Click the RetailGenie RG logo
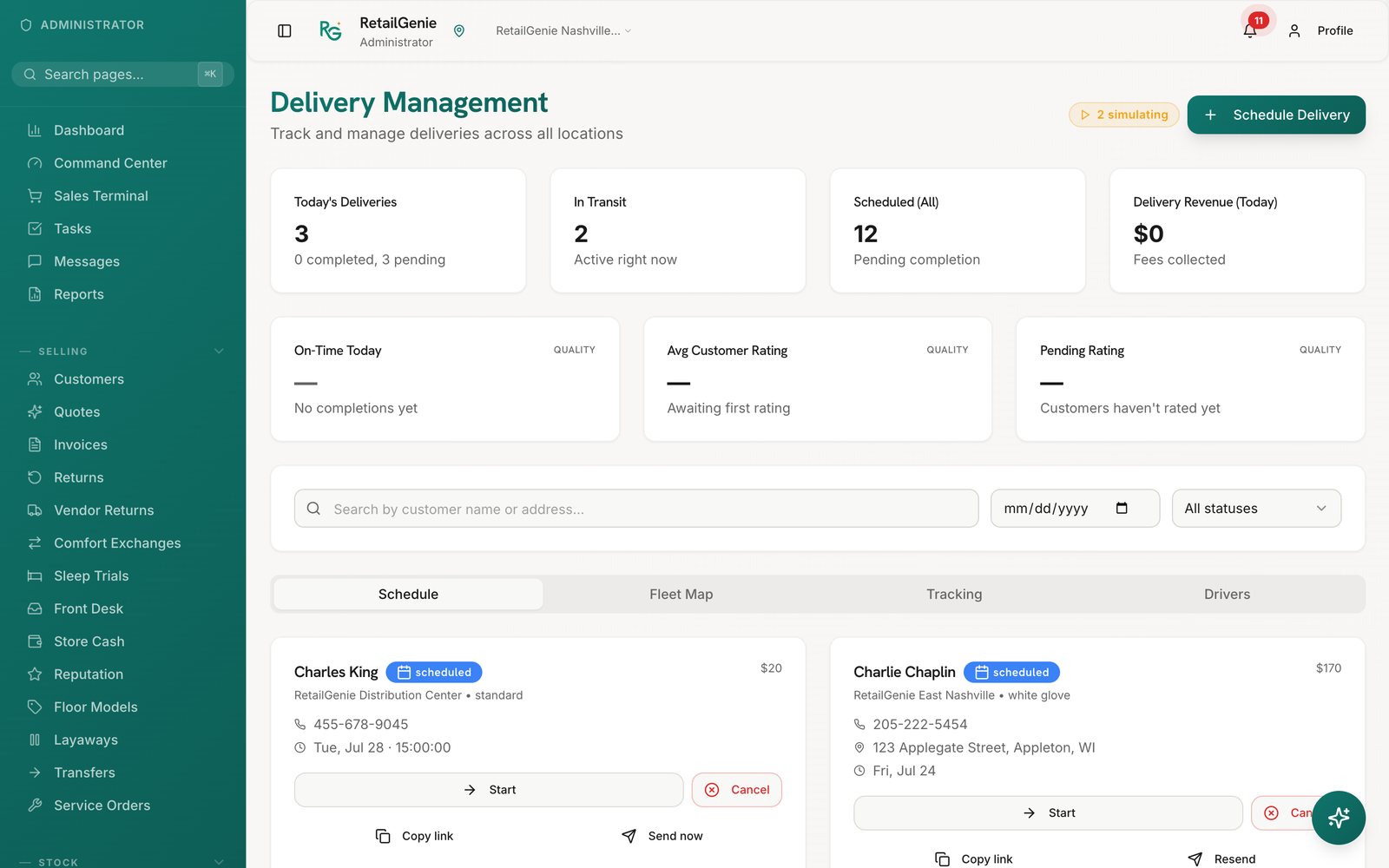The height and width of the screenshot is (868, 1389). click(x=331, y=30)
